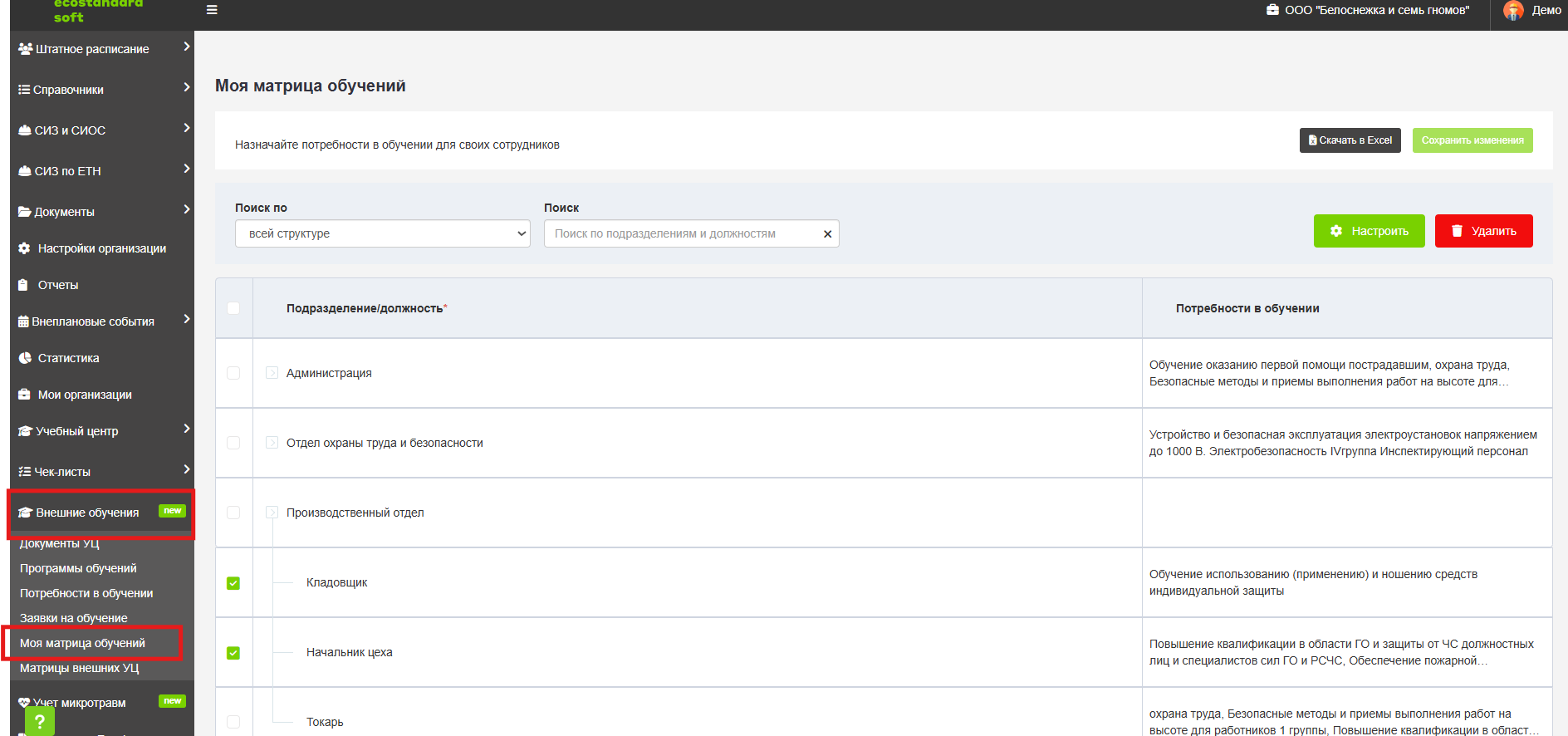Expand the Отдел охраны труда и безопасности node
The width and height of the screenshot is (1568, 736).
coord(272,443)
